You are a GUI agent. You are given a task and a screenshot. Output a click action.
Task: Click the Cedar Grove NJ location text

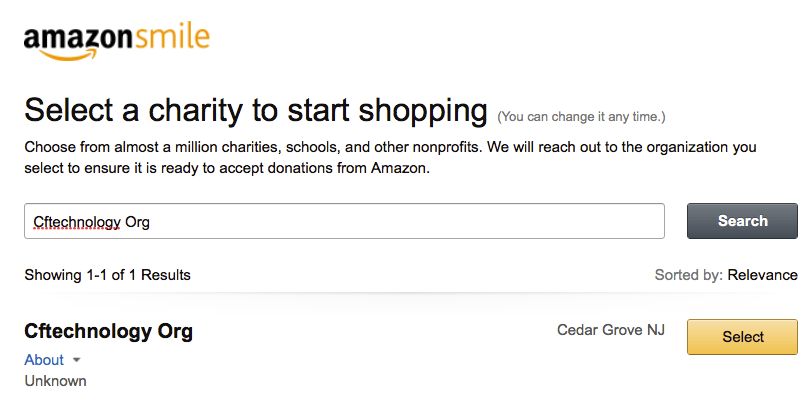(x=611, y=329)
